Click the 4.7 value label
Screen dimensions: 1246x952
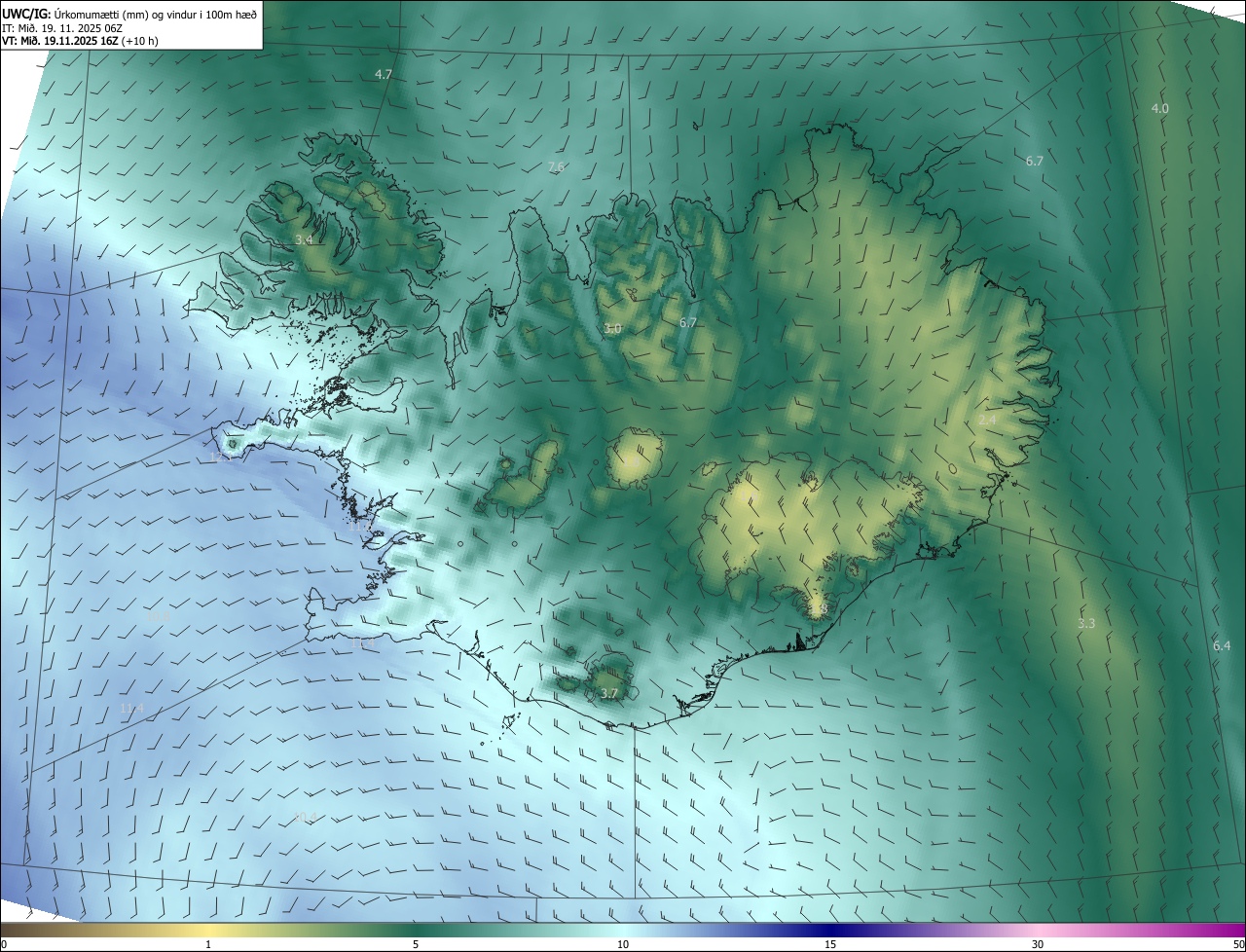click(384, 75)
